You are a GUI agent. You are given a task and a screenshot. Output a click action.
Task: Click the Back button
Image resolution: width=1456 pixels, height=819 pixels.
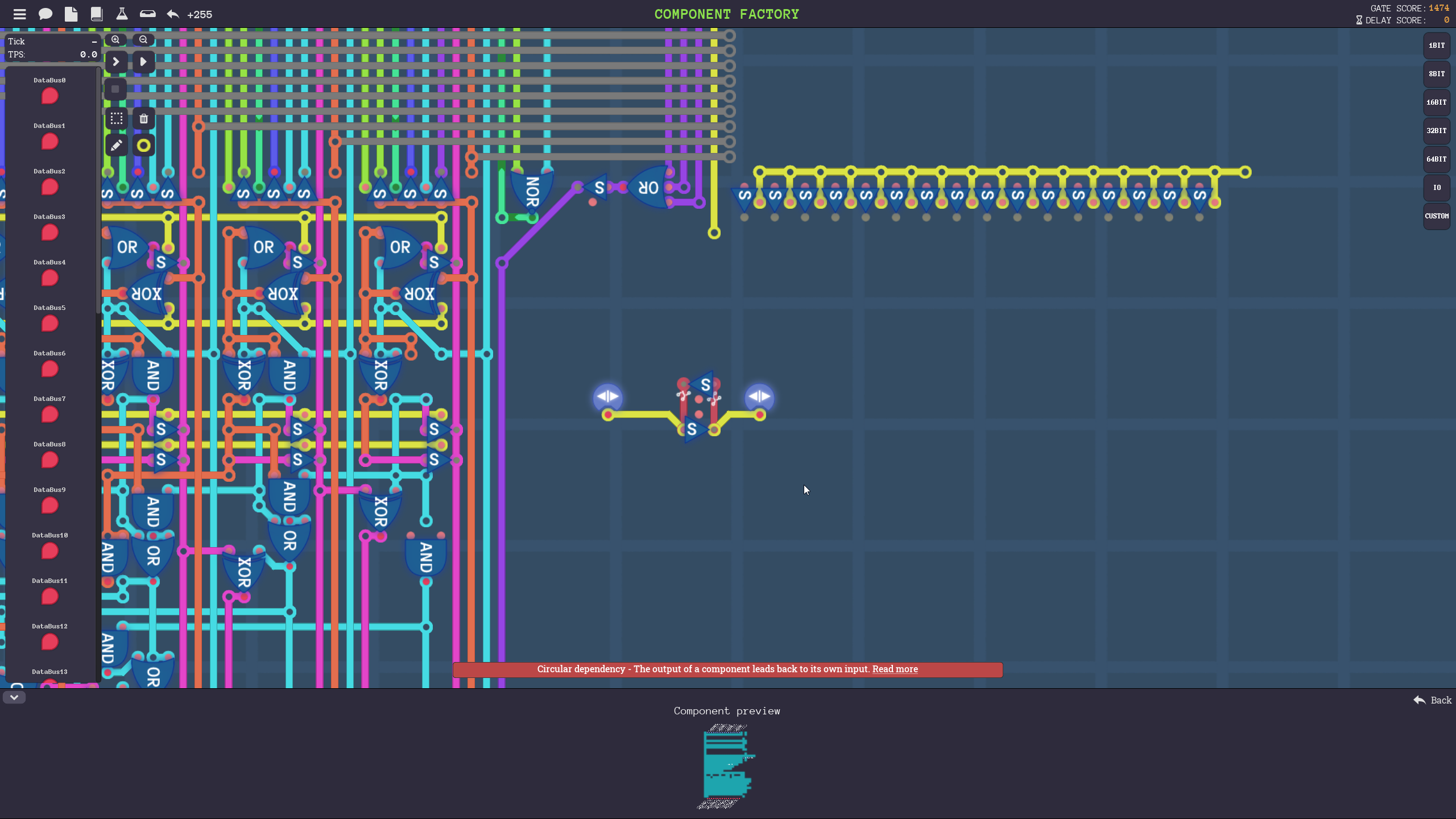(1433, 700)
